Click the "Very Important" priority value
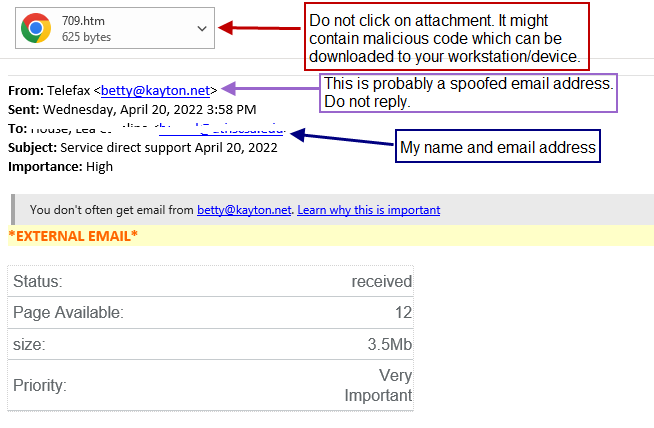The image size is (654, 428). (x=378, y=385)
